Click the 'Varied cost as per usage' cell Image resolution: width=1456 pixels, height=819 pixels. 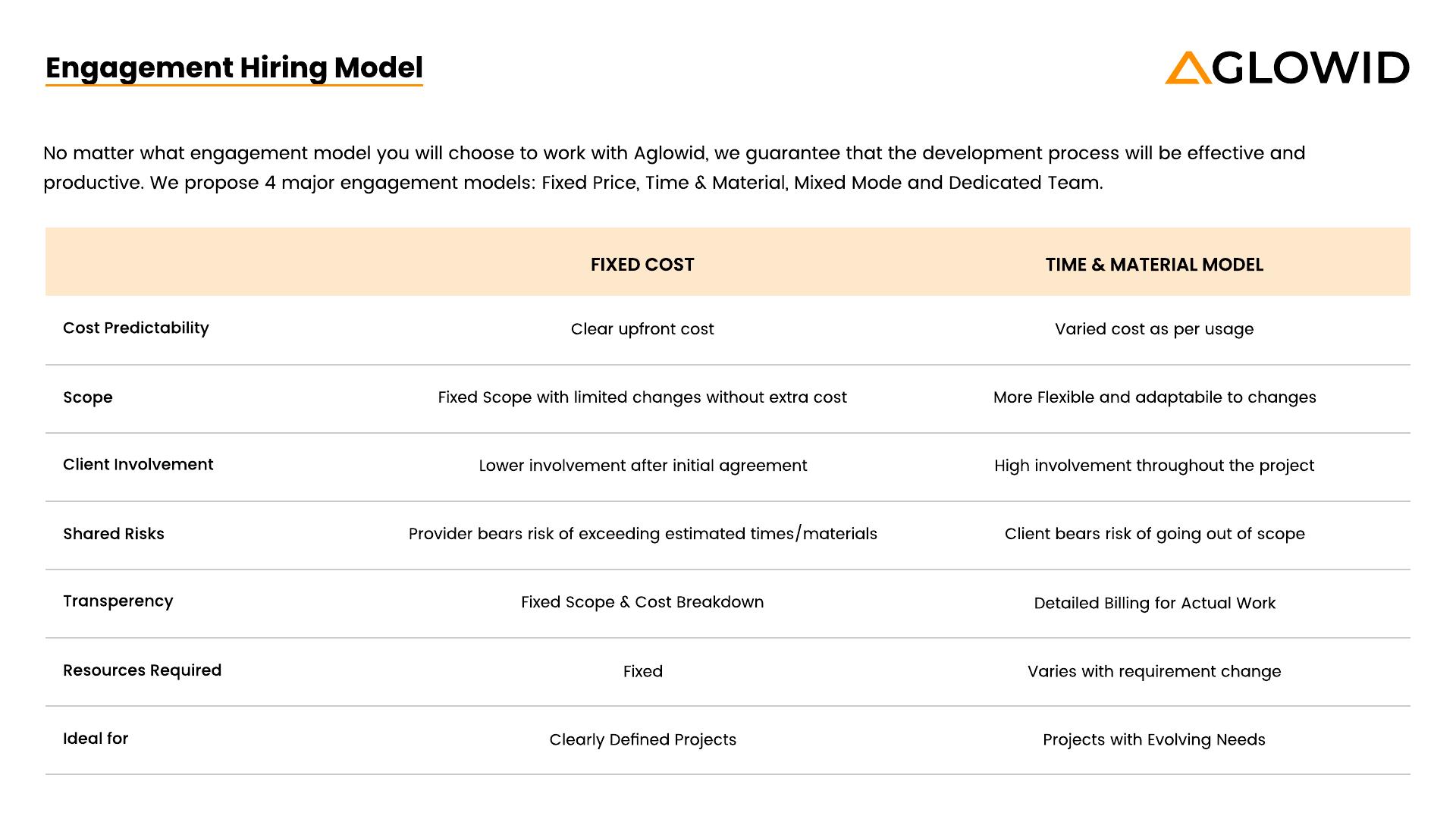coord(1154,329)
